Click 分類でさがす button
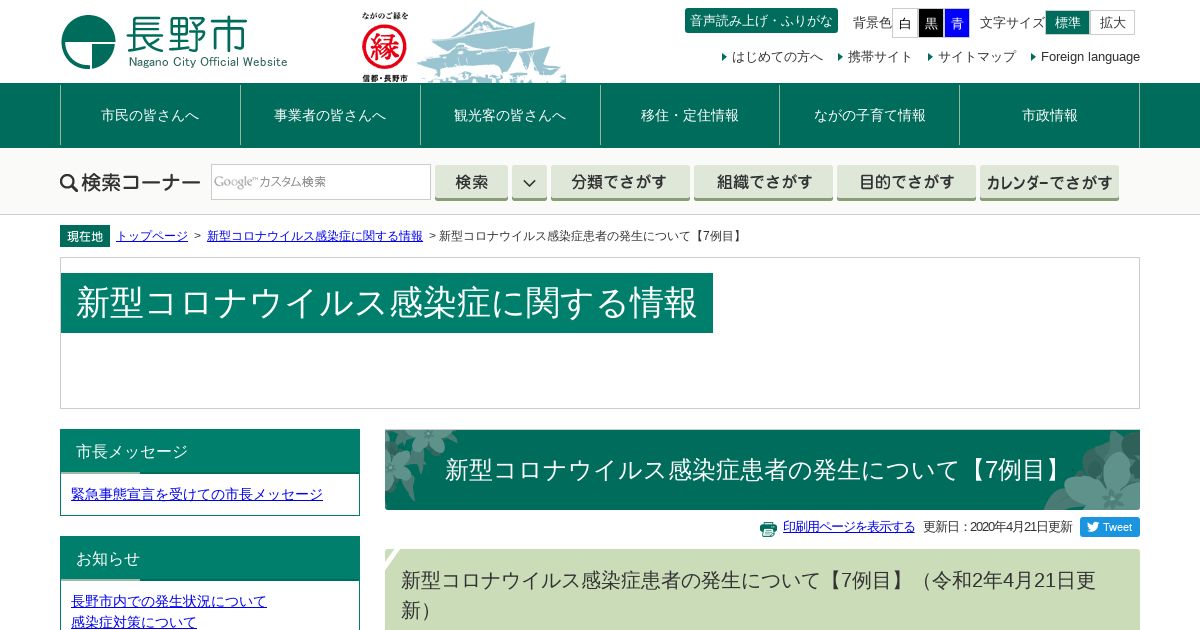The width and height of the screenshot is (1200, 630). [620, 182]
